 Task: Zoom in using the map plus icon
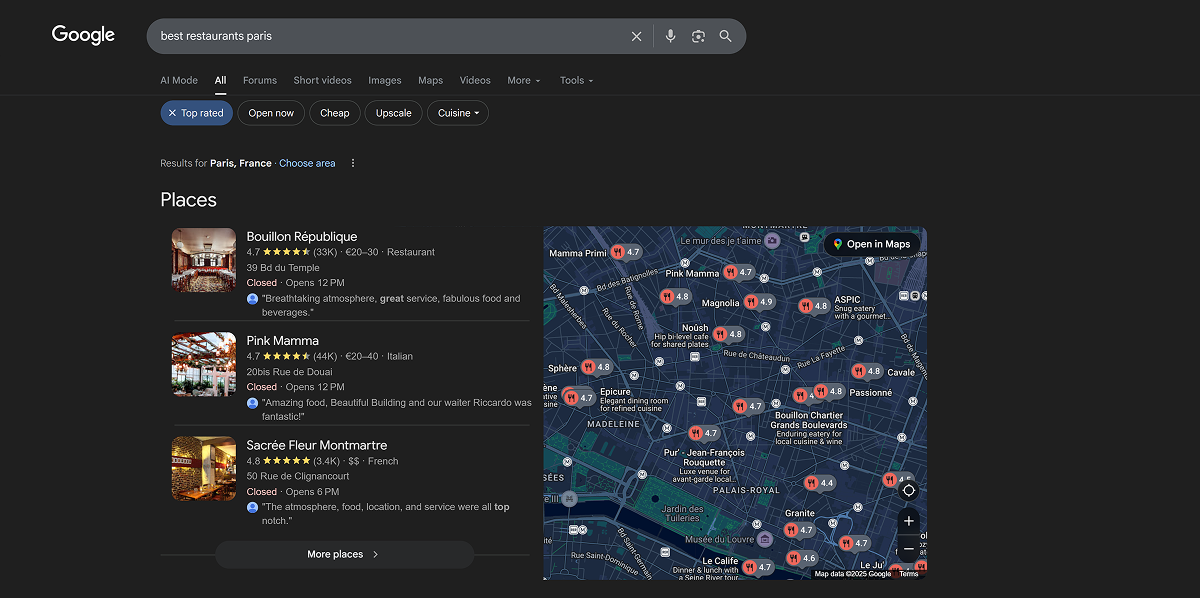click(x=908, y=521)
